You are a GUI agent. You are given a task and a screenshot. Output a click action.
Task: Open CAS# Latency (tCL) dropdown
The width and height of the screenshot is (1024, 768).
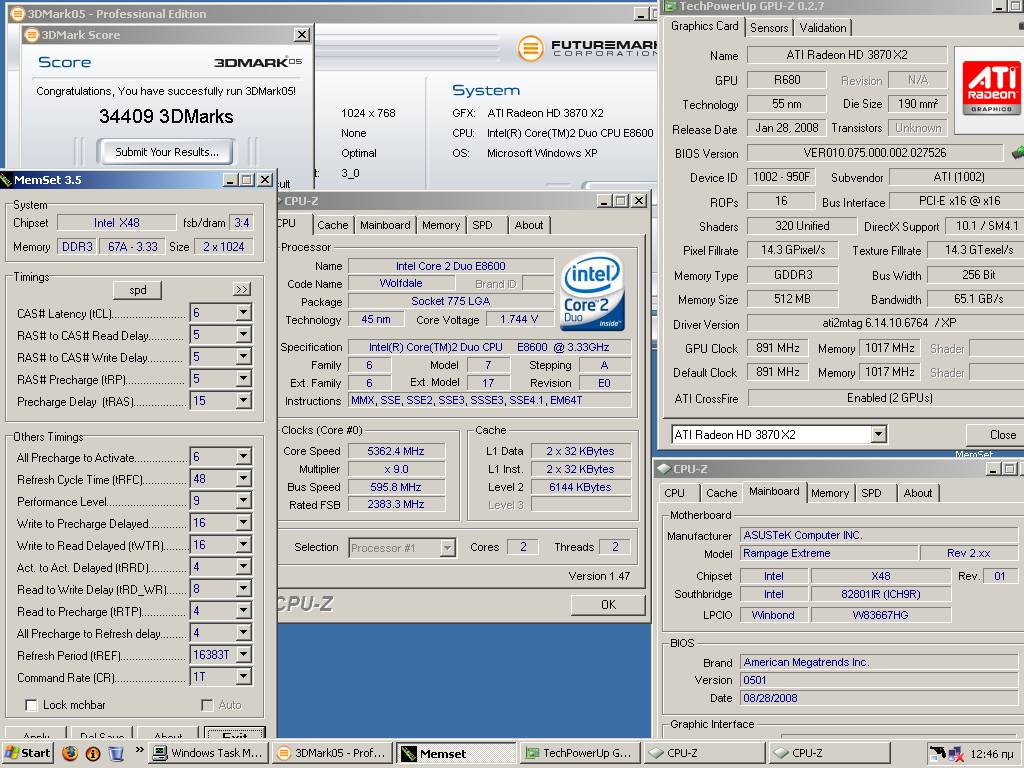[243, 313]
